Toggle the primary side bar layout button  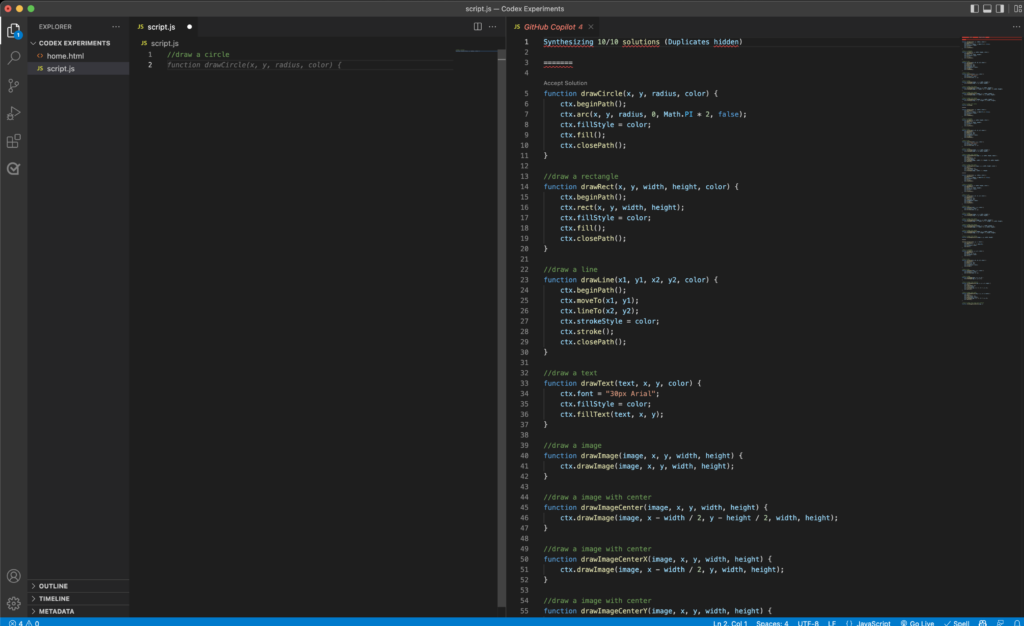975,8
